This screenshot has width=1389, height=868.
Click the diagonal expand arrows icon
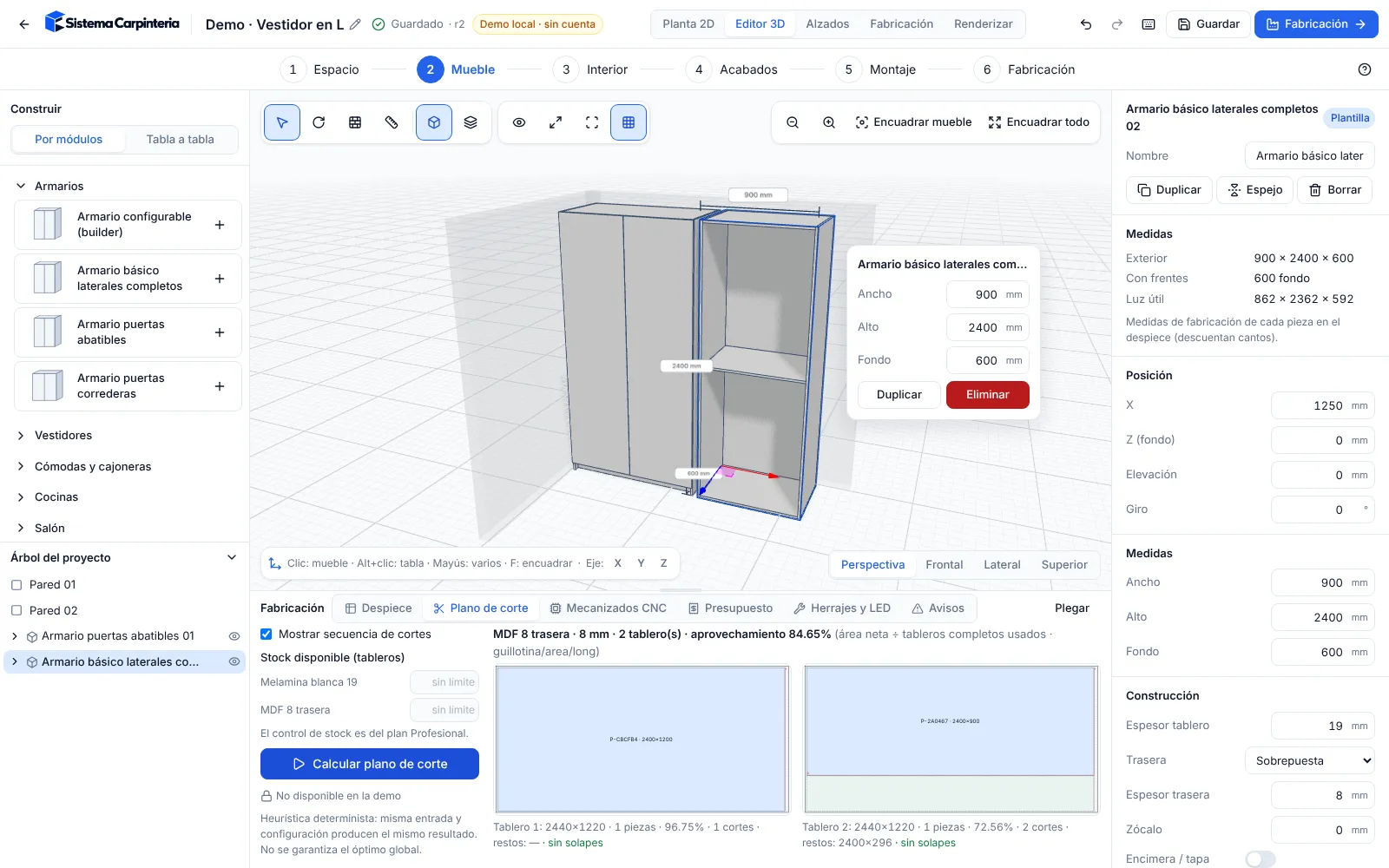click(556, 122)
